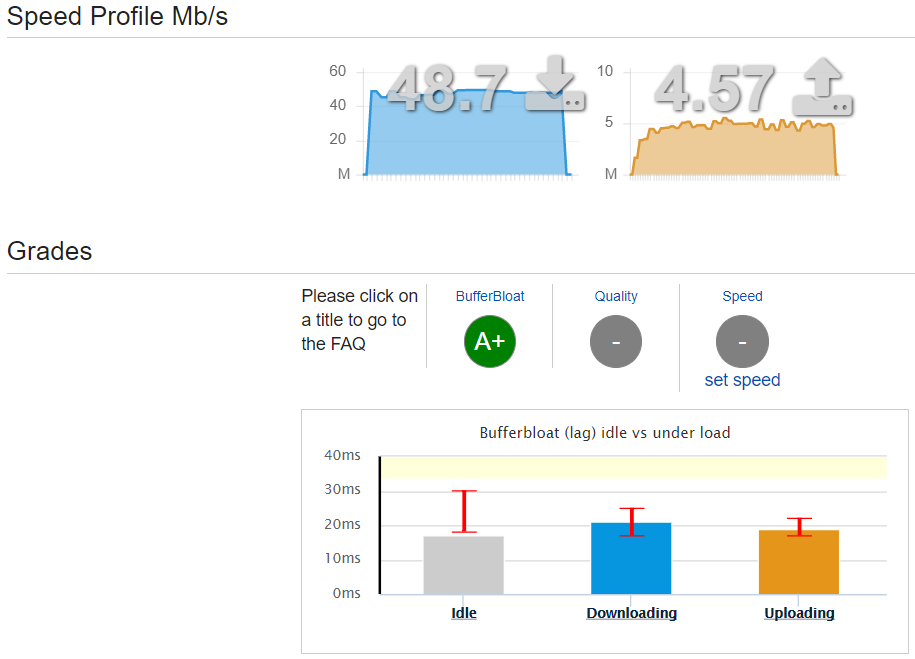This screenshot has width=915, height=659.
Task: Click the orange Uploading latency bar
Action: (x=799, y=562)
